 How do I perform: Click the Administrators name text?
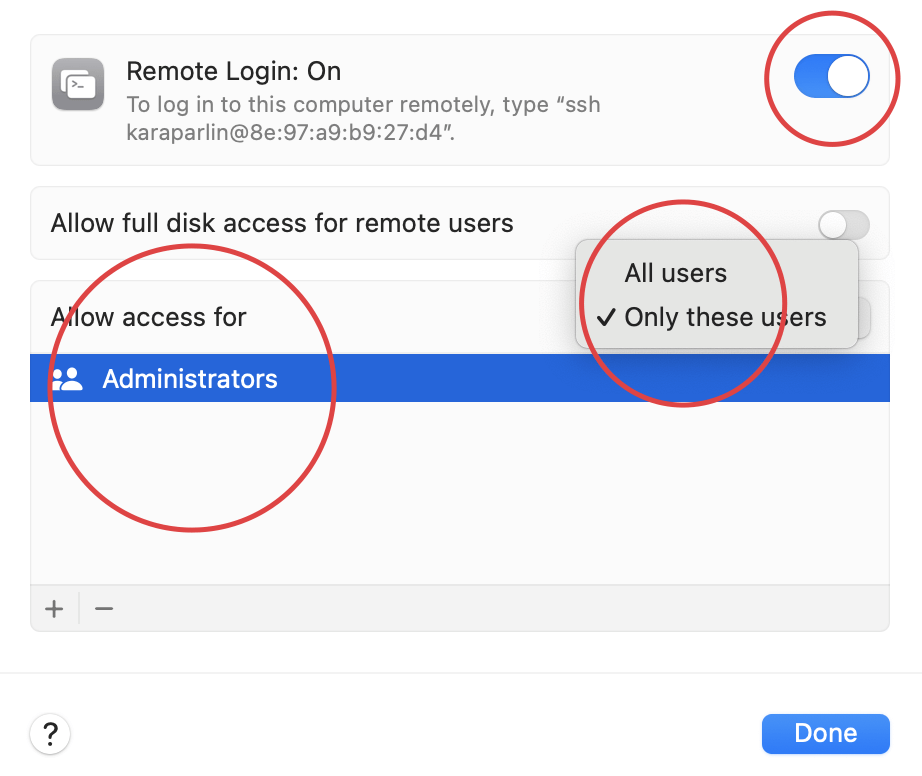click(x=190, y=379)
